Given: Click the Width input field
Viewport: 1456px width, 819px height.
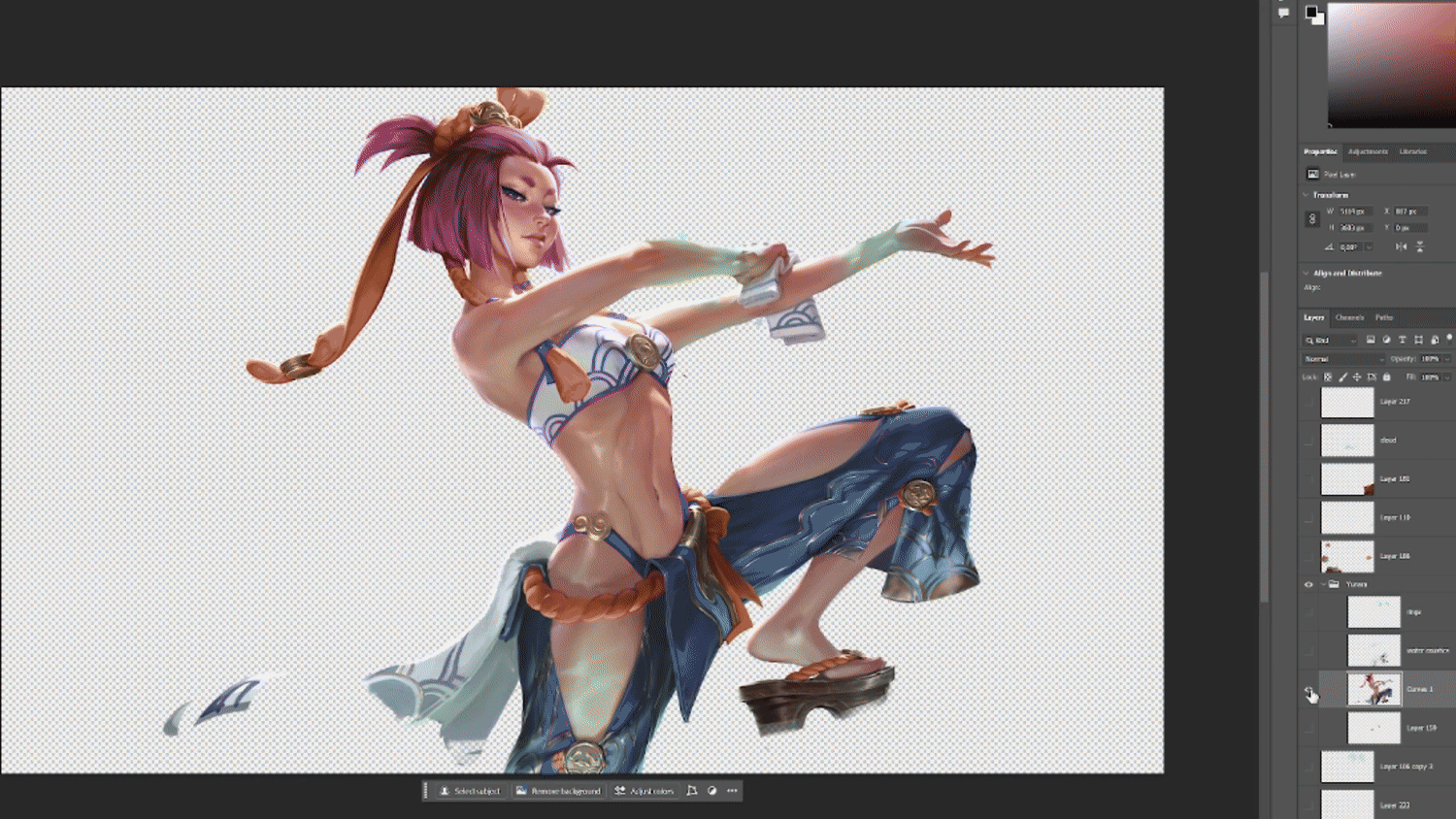Looking at the screenshot, I should coord(1358,211).
